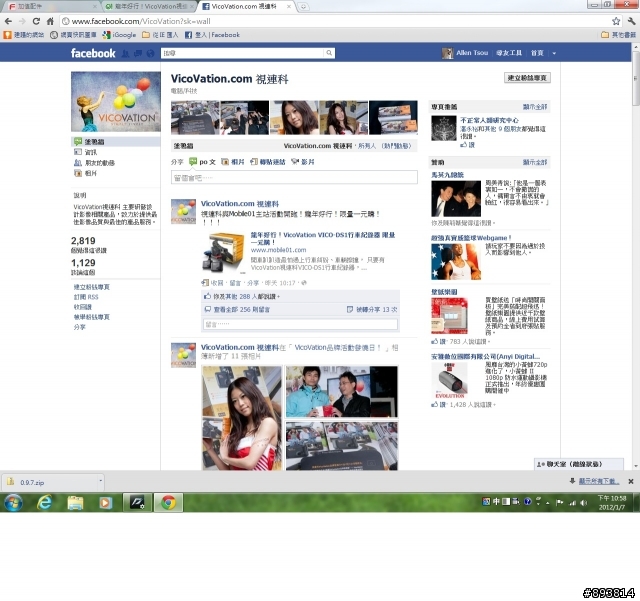Focus the Facebook search field
The image size is (640, 601).
(243, 53)
